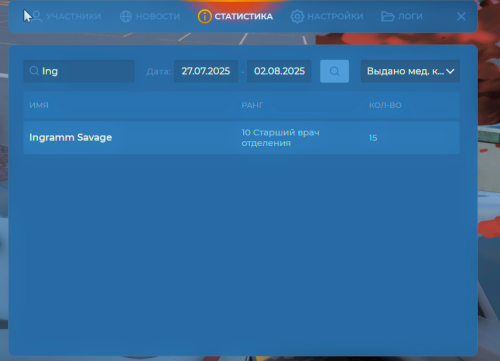Open the УЧАСТНИКИ tab

tap(74, 16)
